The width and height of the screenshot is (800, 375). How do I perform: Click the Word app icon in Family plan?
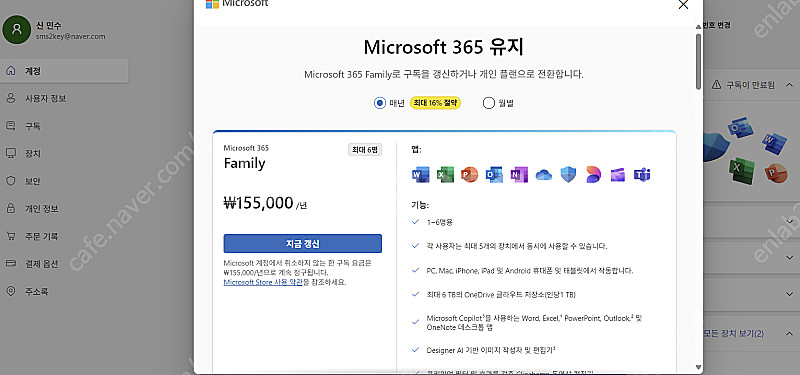(x=420, y=175)
